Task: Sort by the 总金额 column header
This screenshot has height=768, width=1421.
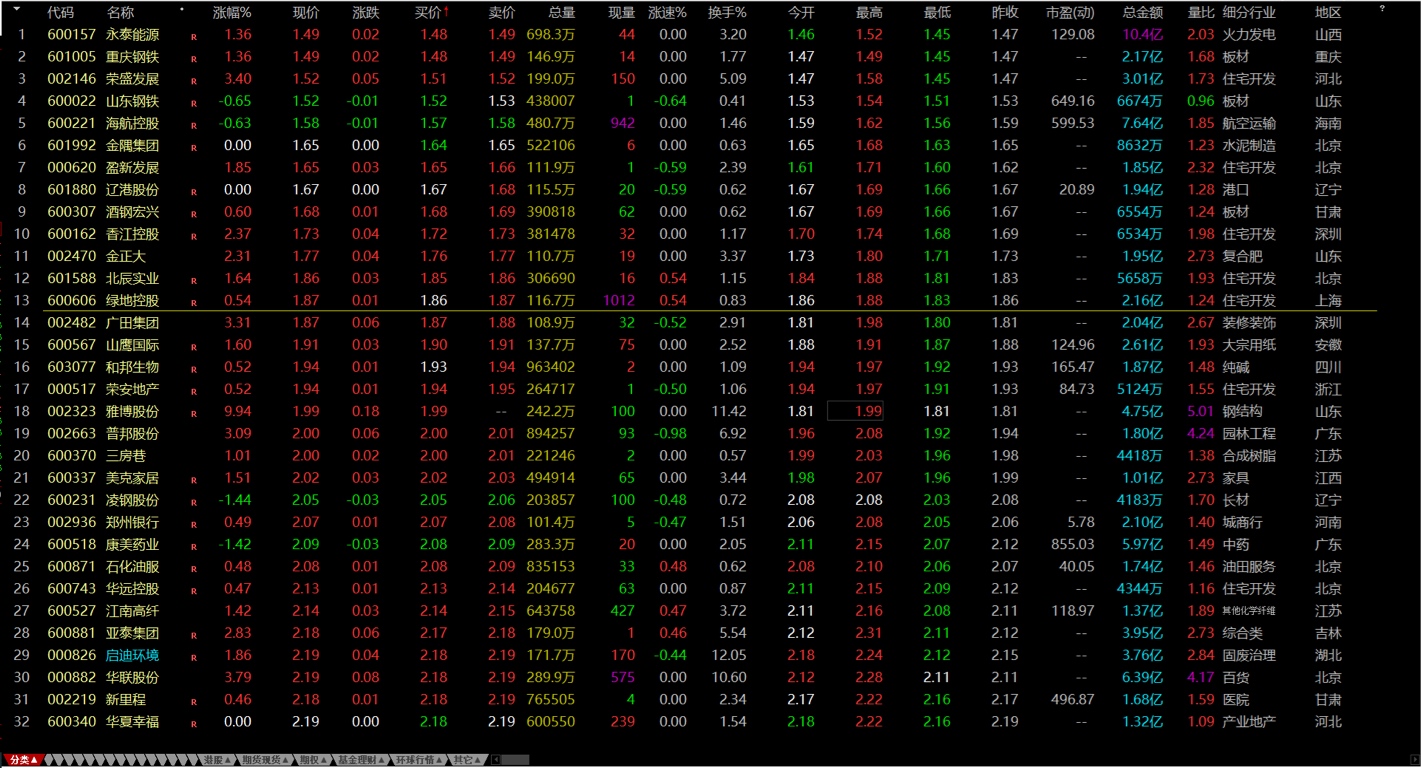Action: (1142, 12)
